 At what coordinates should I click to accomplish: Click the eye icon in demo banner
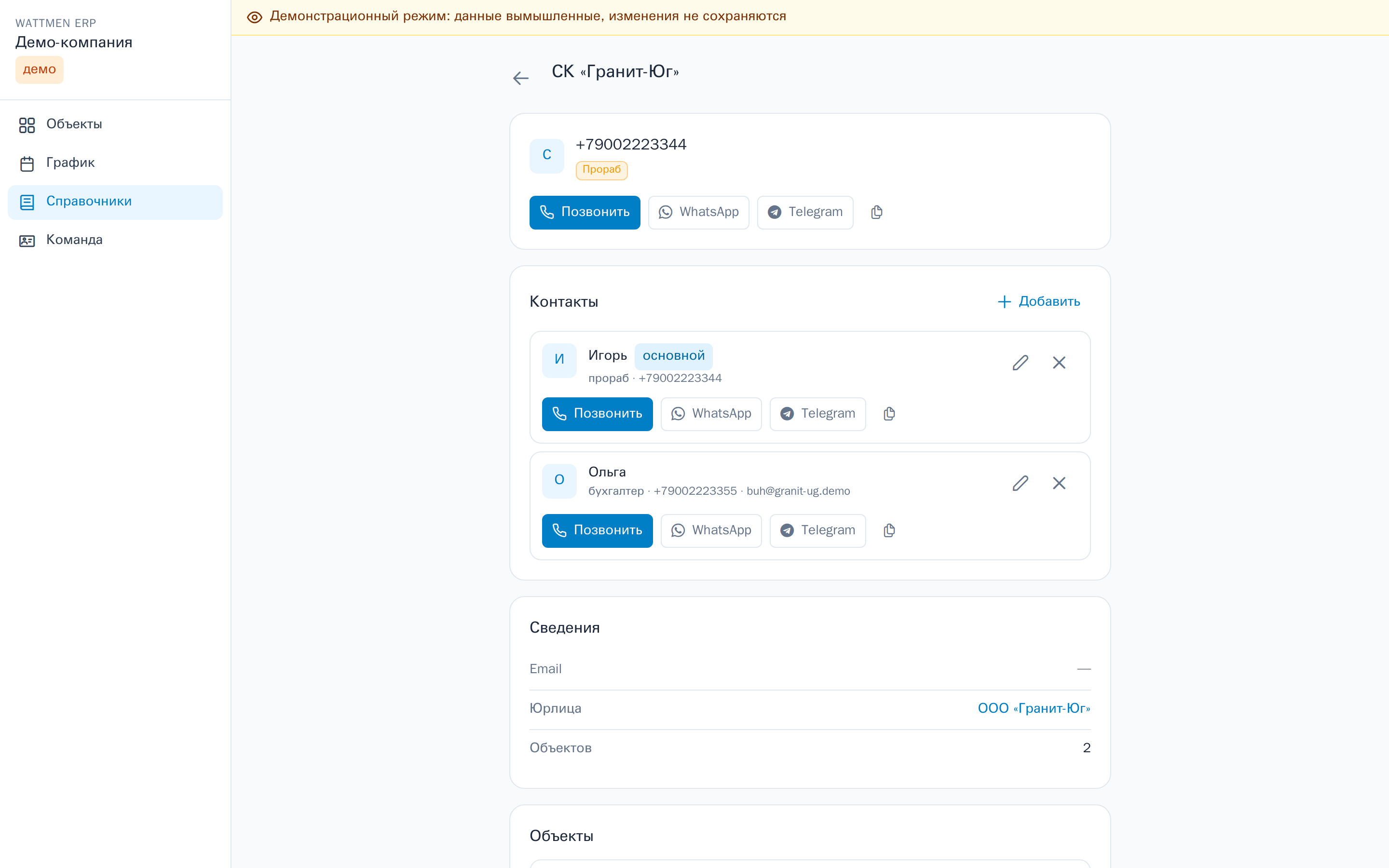click(x=254, y=17)
